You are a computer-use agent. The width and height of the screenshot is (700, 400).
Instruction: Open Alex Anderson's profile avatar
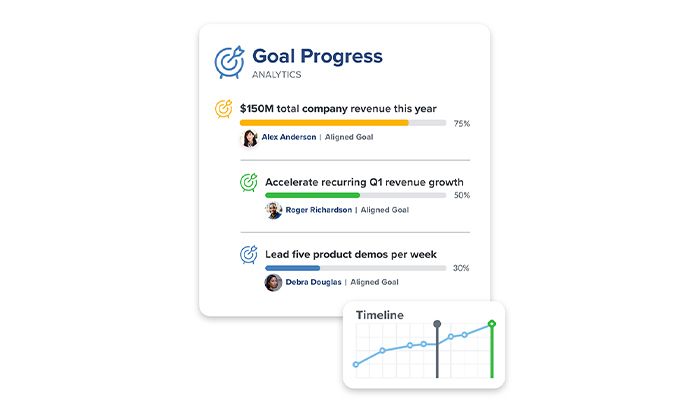click(250, 137)
